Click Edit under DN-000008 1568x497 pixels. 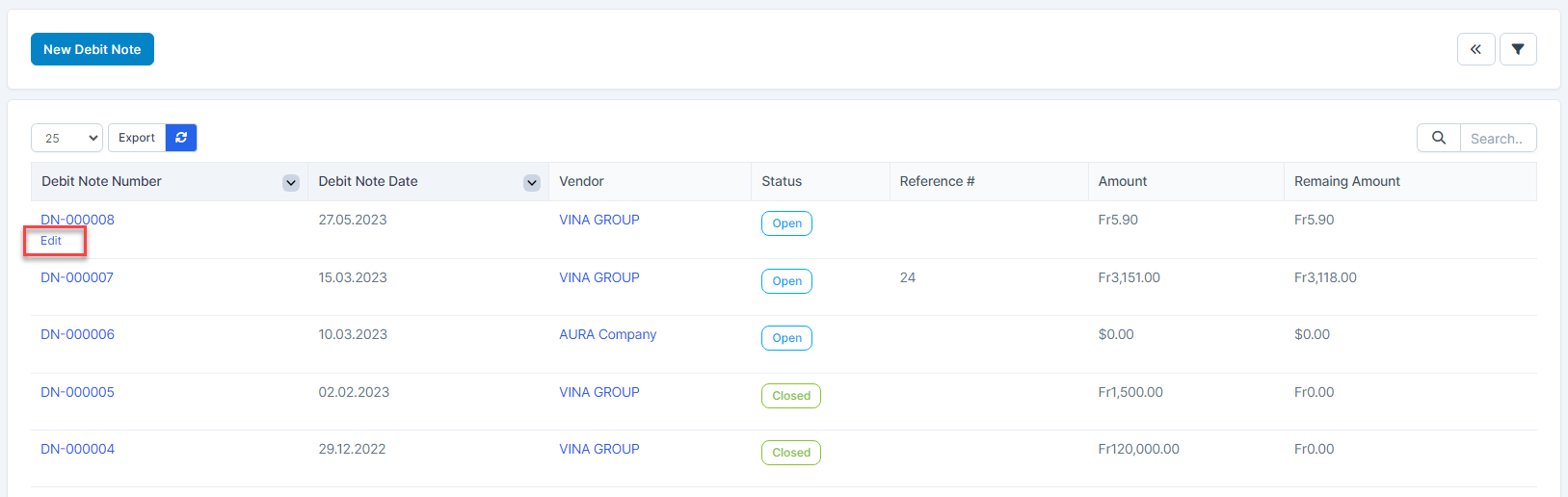pos(51,241)
